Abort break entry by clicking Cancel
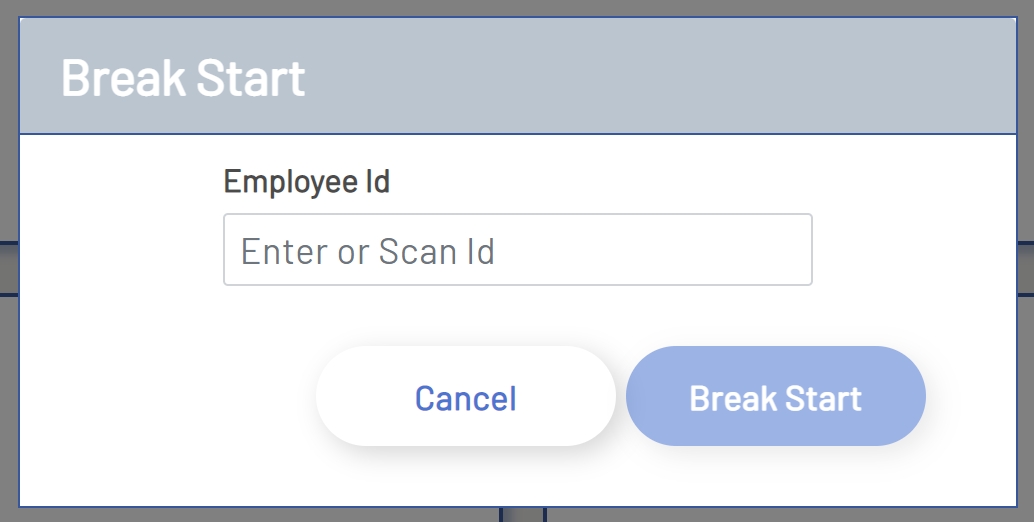Screen dimensions: 1034x522 click(x=465, y=397)
